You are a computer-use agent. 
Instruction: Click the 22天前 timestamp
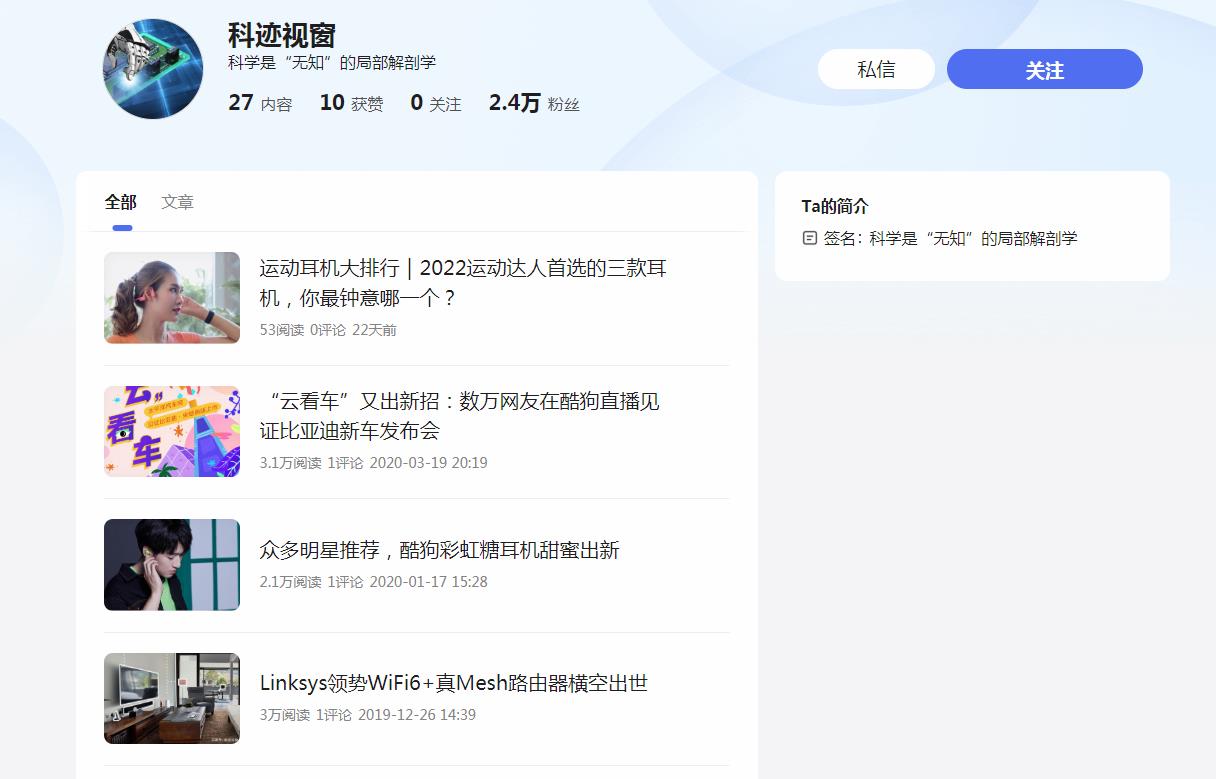point(374,330)
